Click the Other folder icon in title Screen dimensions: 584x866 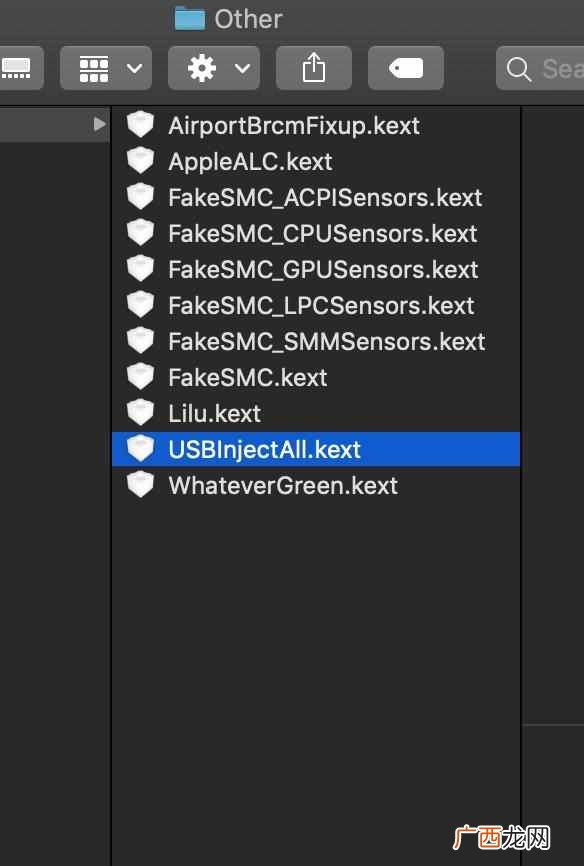190,19
